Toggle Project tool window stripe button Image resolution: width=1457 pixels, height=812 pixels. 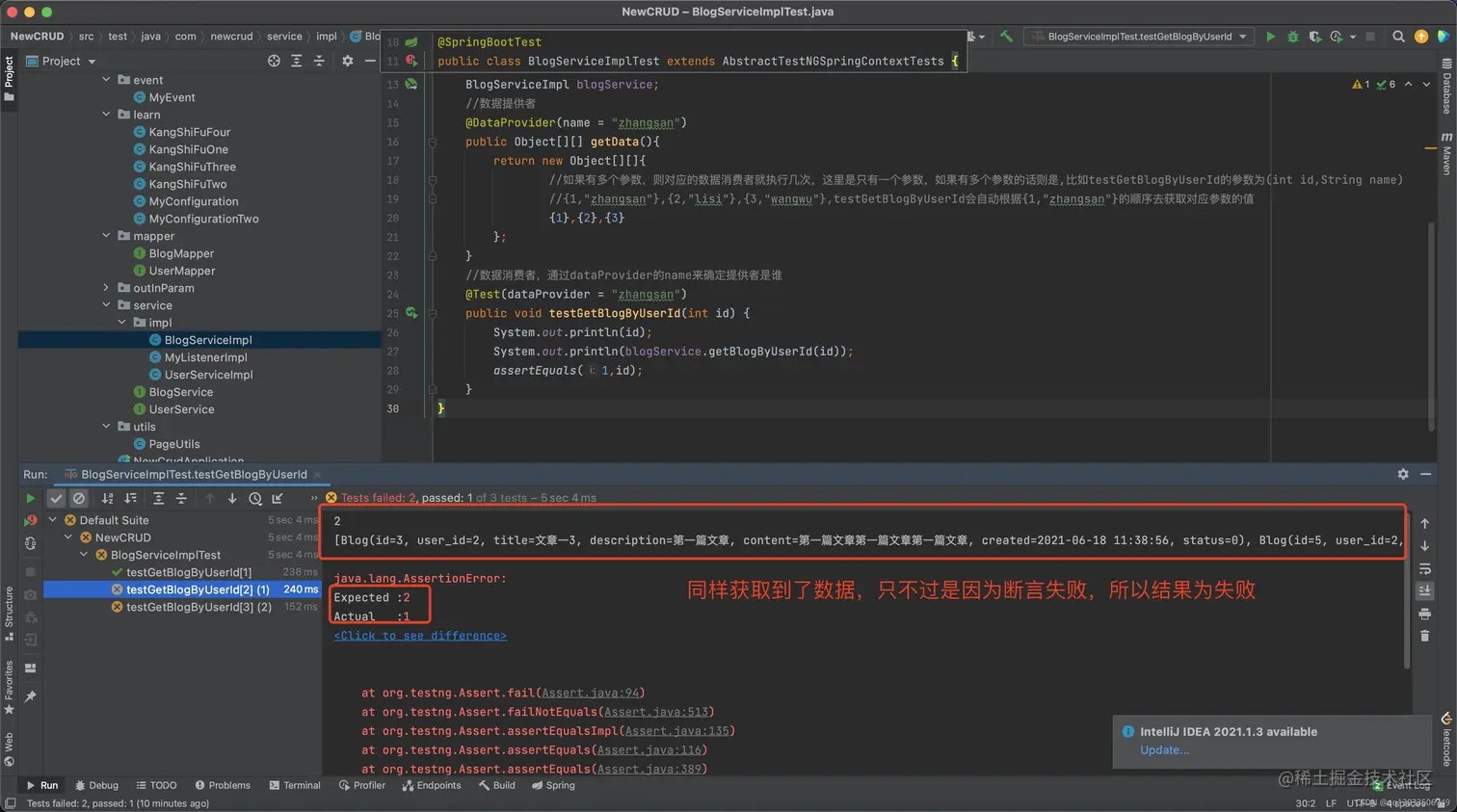click(x=9, y=79)
